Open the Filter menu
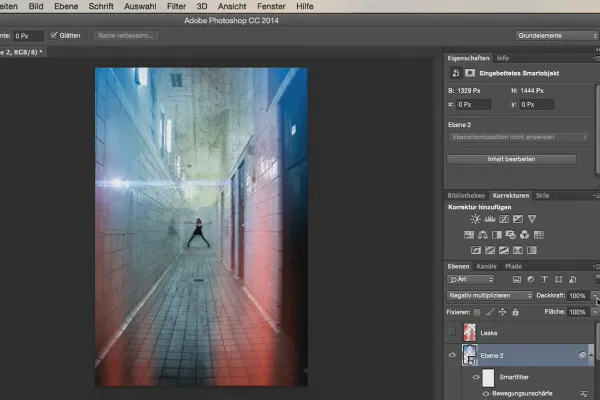 pyautogui.click(x=176, y=6)
